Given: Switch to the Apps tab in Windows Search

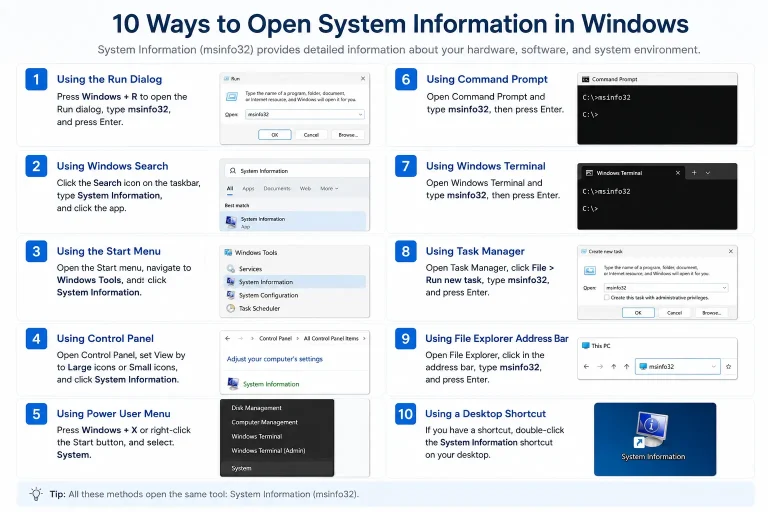Looking at the screenshot, I should (x=248, y=189).
